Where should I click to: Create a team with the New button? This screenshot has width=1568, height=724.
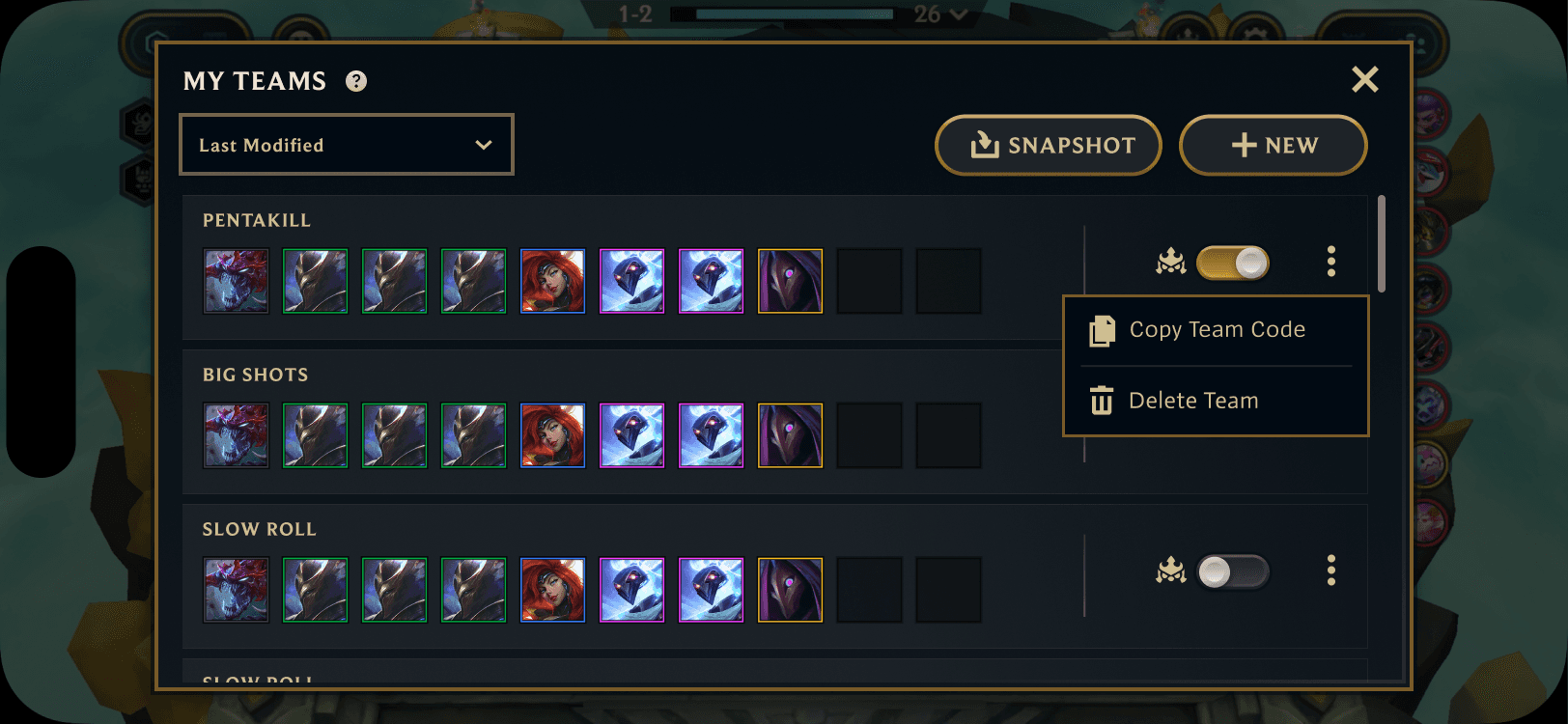click(1274, 145)
